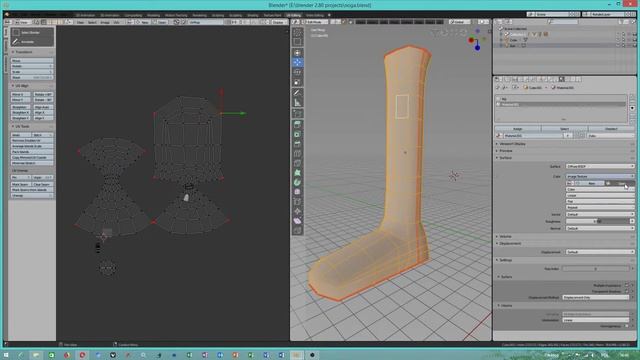
Task: Select the Annotate pencil tool in 3D viewport
Action: [298, 93]
